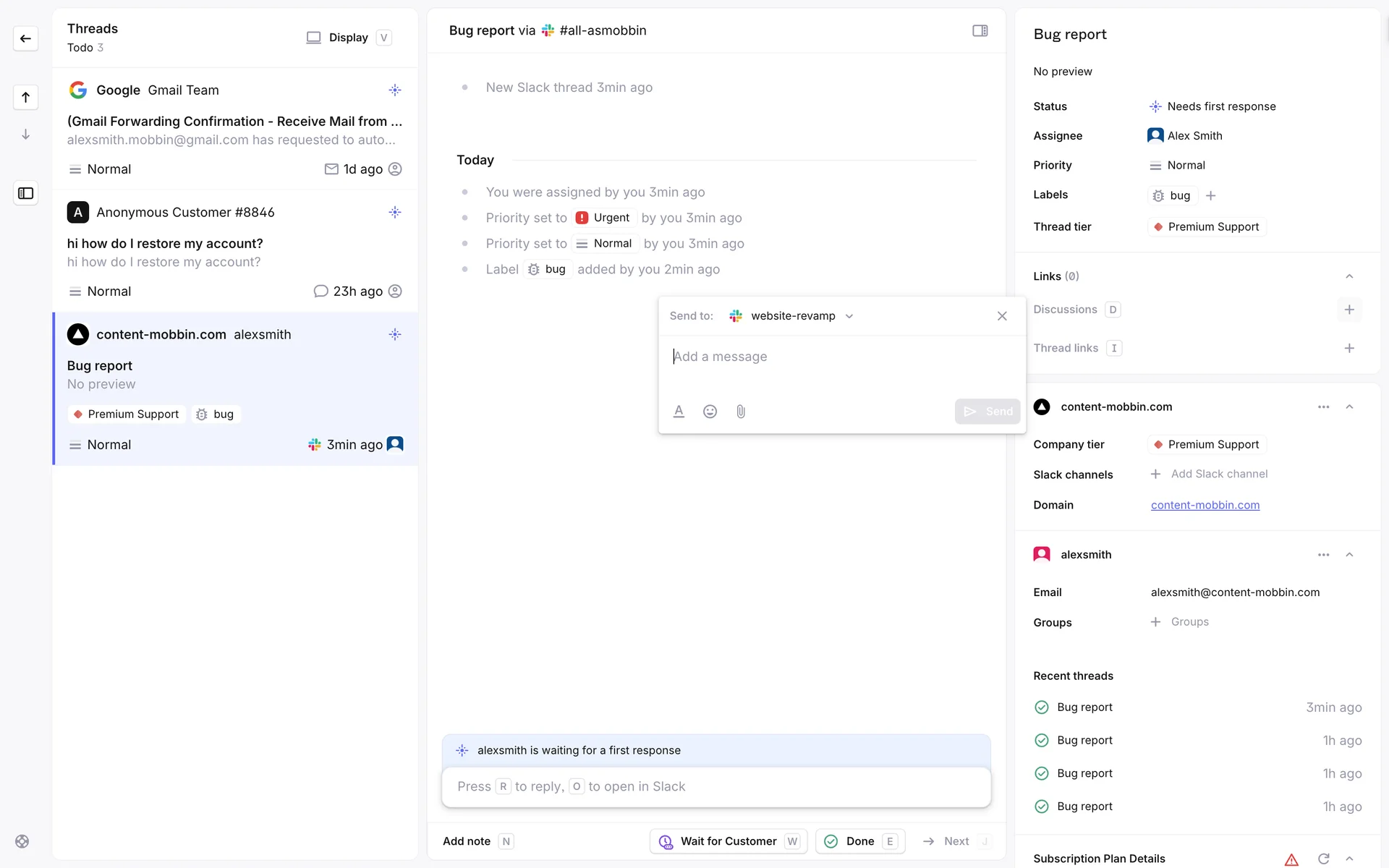
Task: Click the Wait for Customer button
Action: (x=728, y=841)
